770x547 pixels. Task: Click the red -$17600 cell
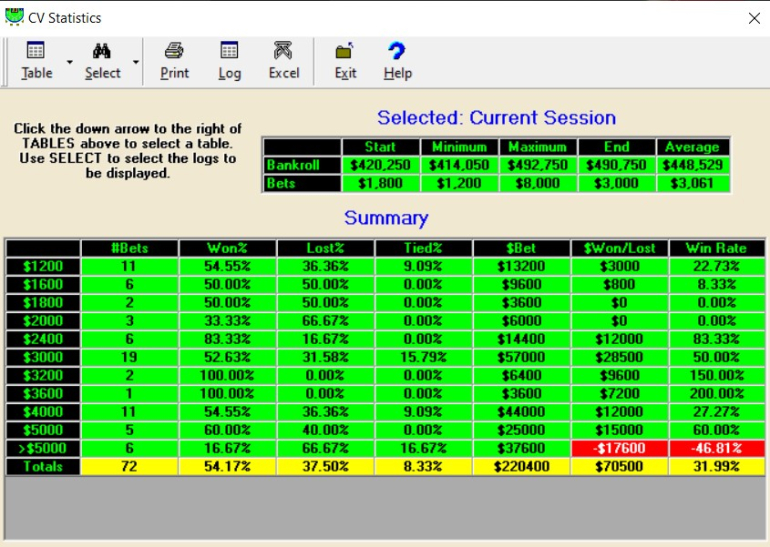pos(617,449)
